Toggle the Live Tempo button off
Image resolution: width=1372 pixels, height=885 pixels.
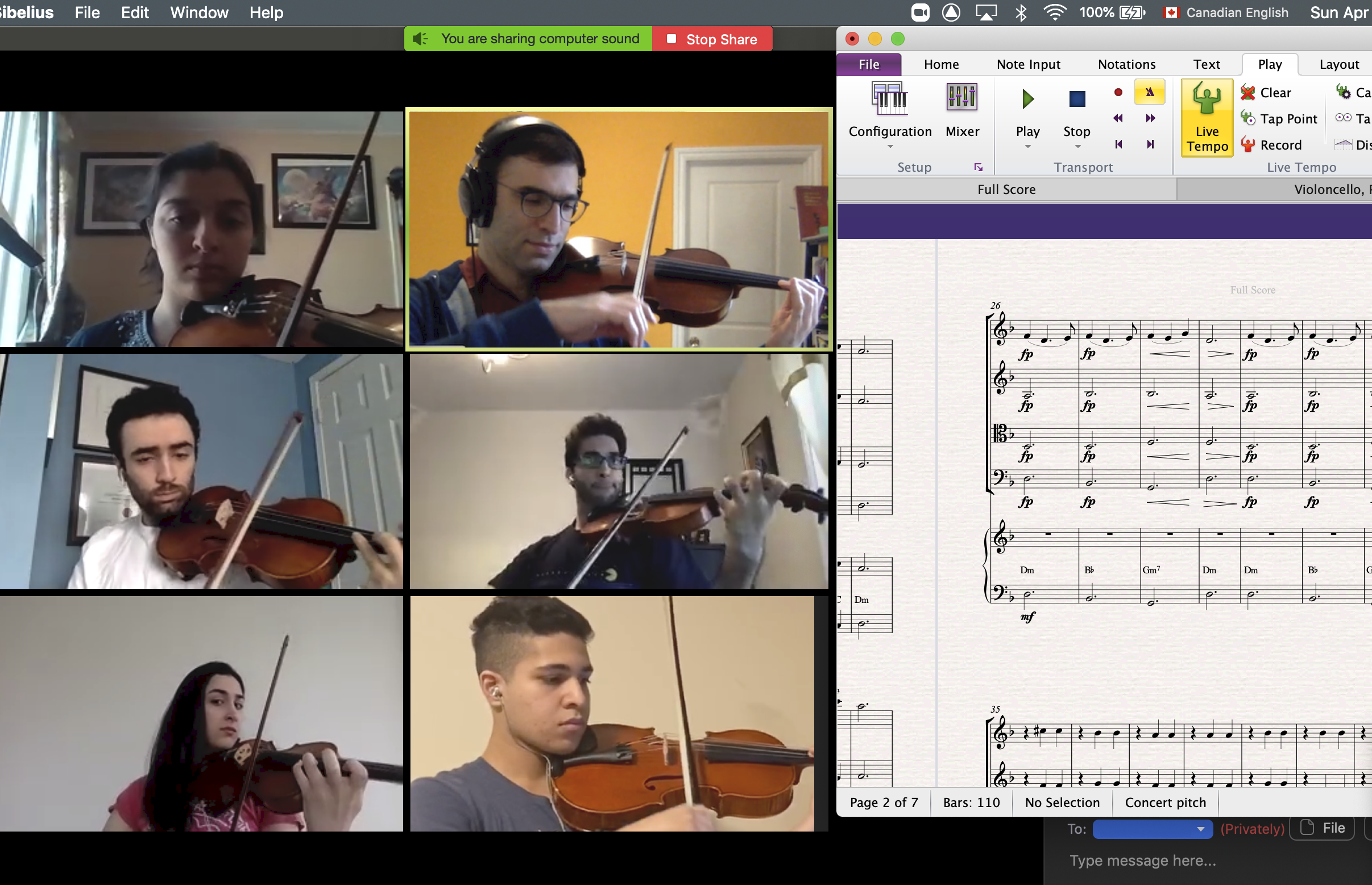(x=1207, y=117)
